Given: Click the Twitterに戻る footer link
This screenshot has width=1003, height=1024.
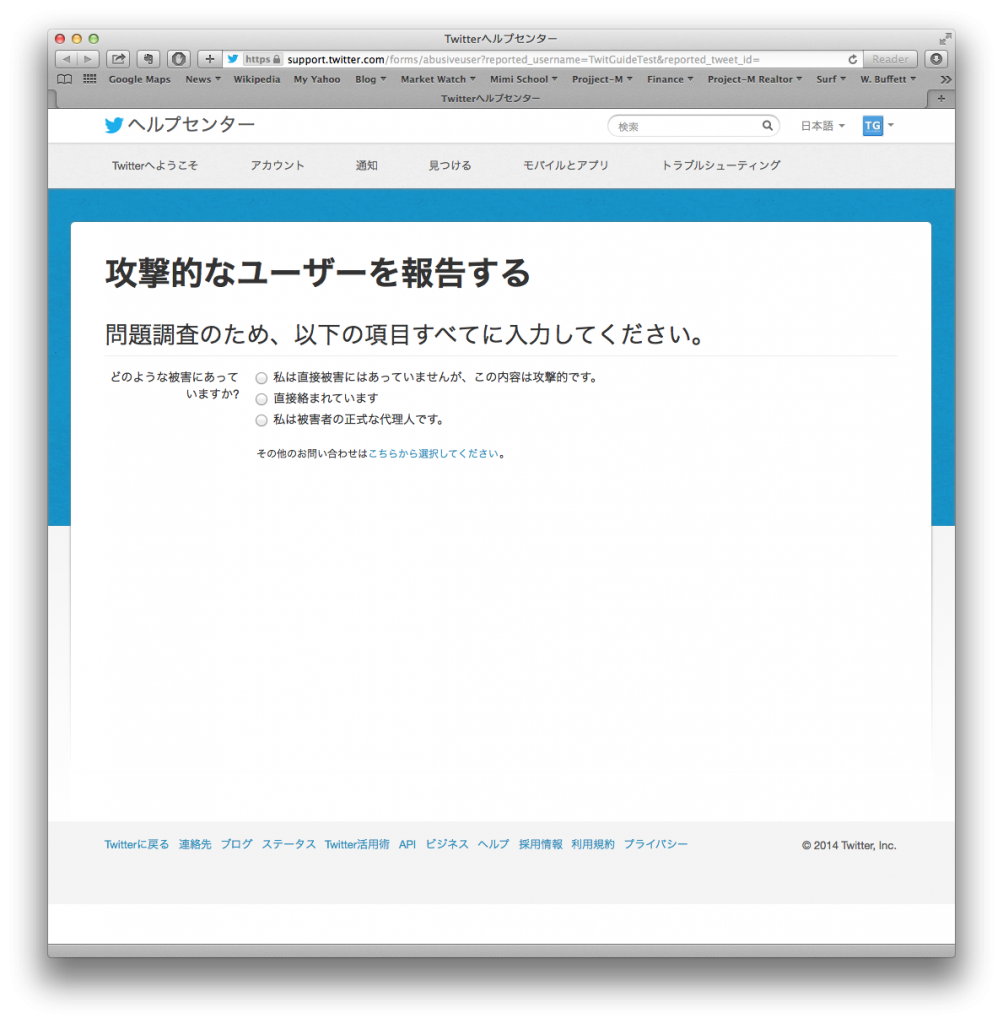Looking at the screenshot, I should click(136, 844).
